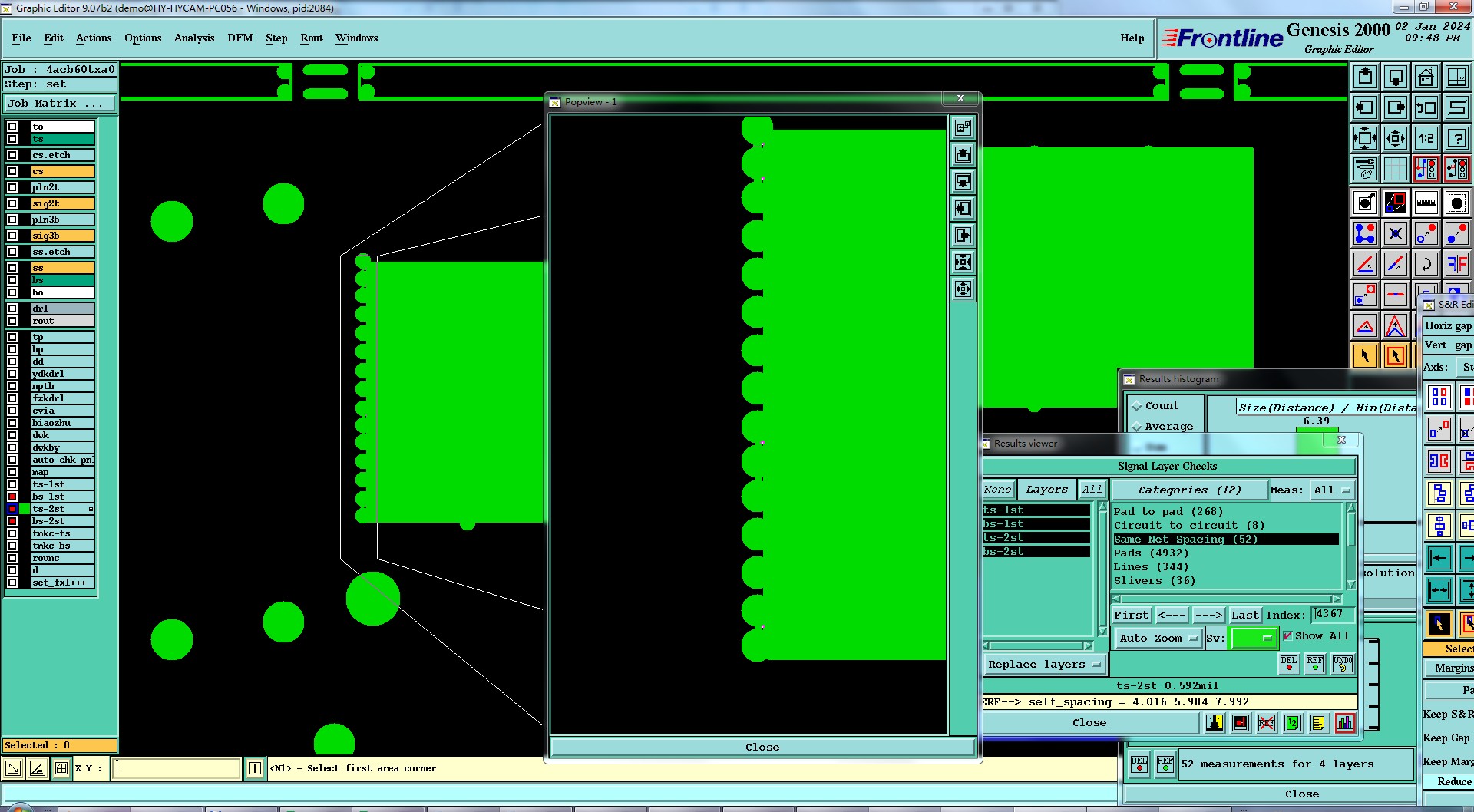Screen dimensions: 1474x812
Task: Click the zoom out icon in Popview
Action: (963, 289)
